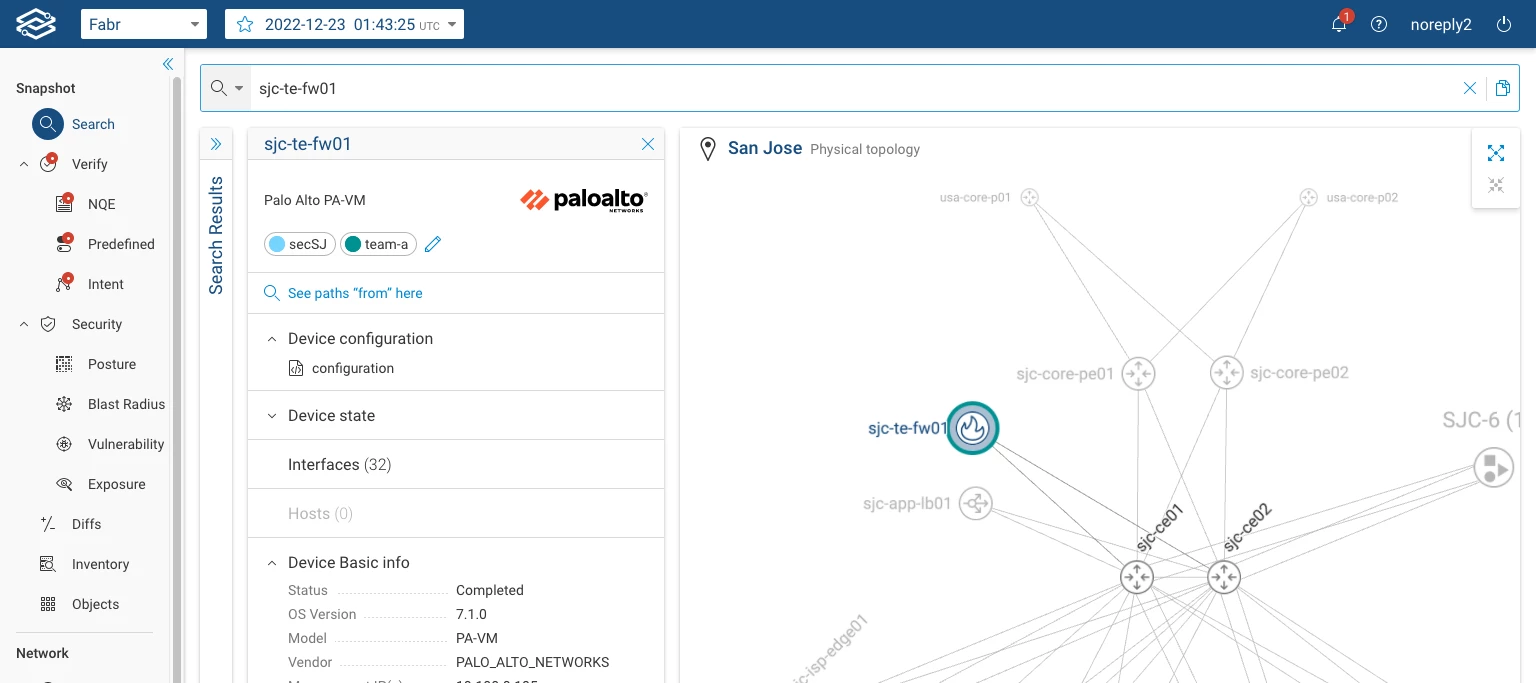Open the Search page in sidebar
1536x683 pixels.
coord(93,124)
